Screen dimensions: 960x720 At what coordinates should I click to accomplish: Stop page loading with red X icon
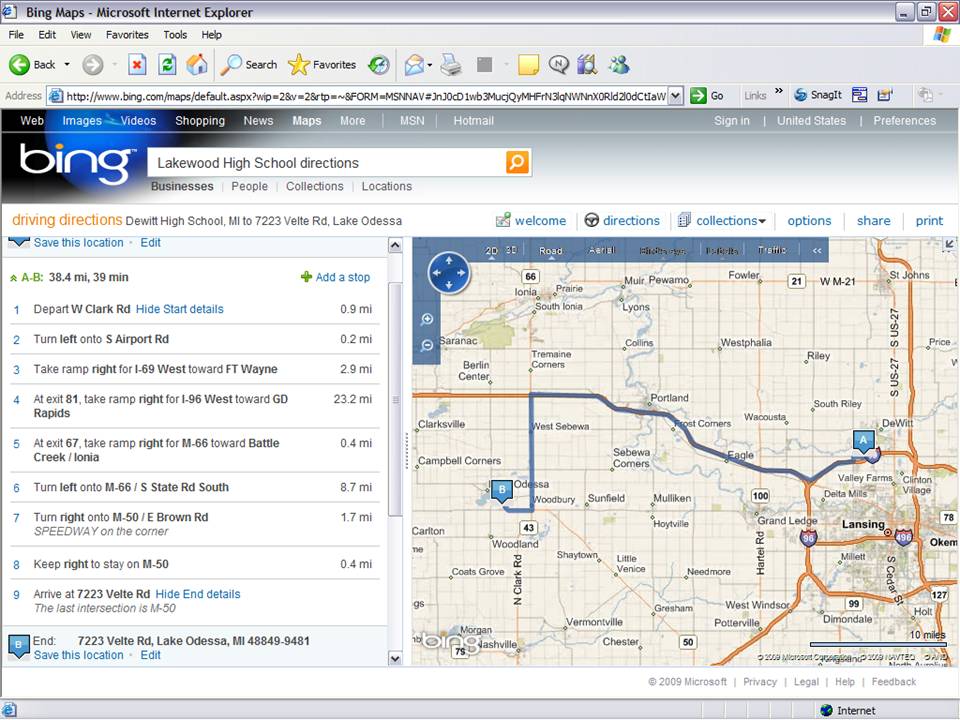click(137, 64)
